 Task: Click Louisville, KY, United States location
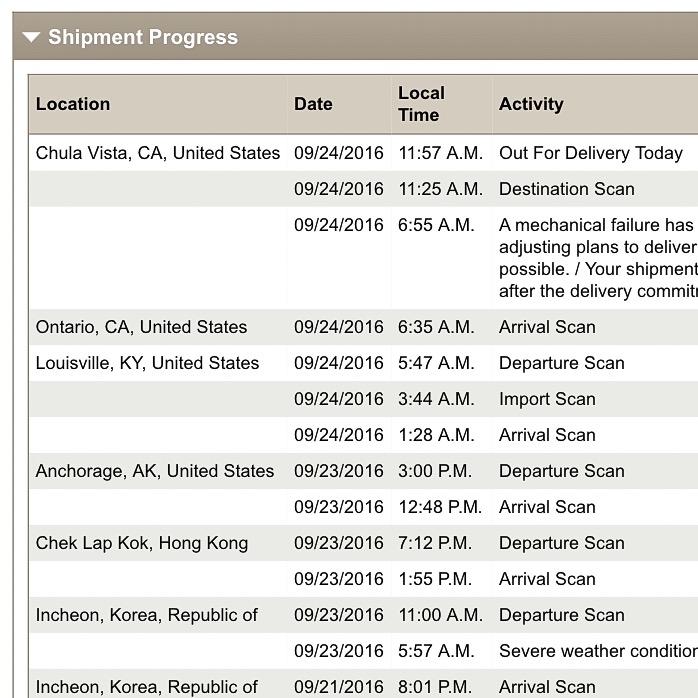(x=147, y=363)
